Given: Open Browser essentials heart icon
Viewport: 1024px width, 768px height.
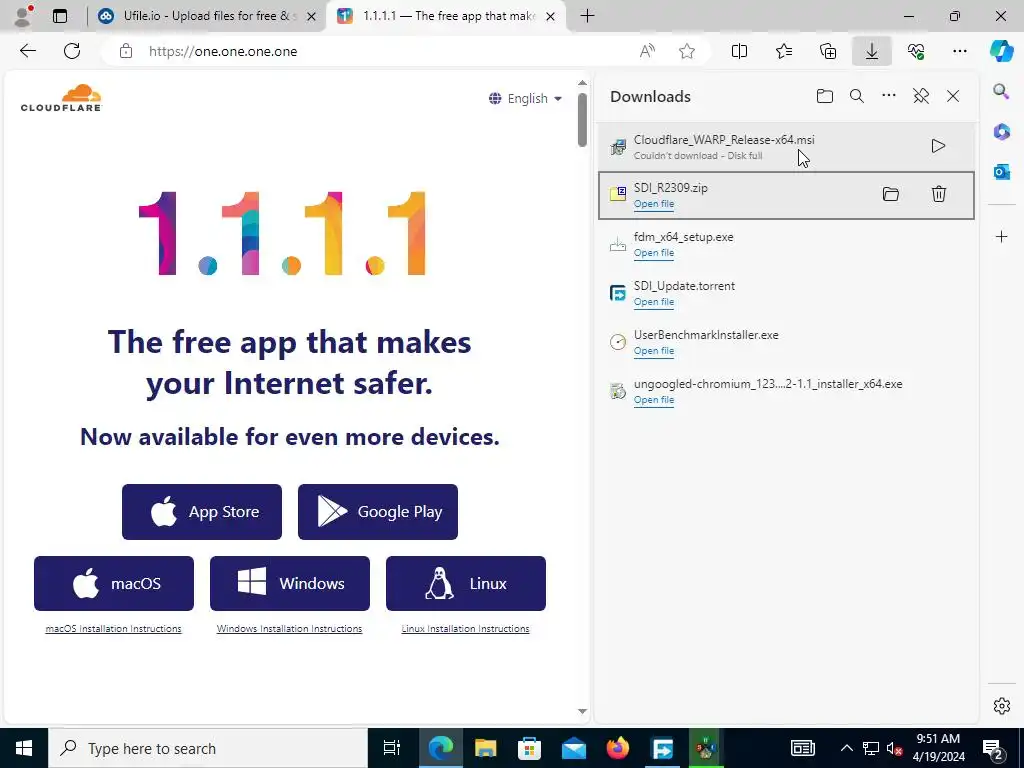Looking at the screenshot, I should [916, 51].
